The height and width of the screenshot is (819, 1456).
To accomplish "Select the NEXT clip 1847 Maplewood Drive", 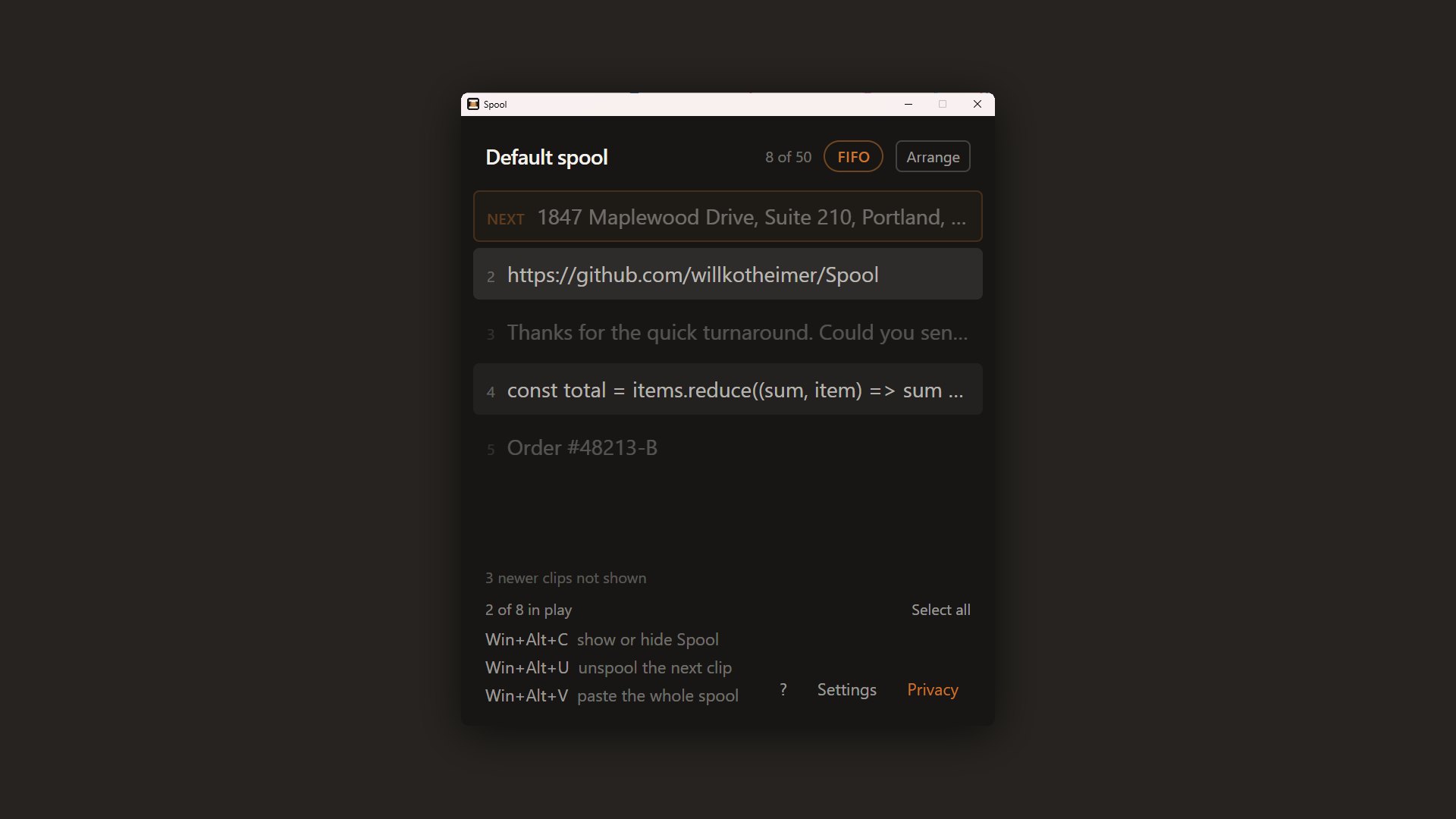I will pyautogui.click(x=728, y=217).
